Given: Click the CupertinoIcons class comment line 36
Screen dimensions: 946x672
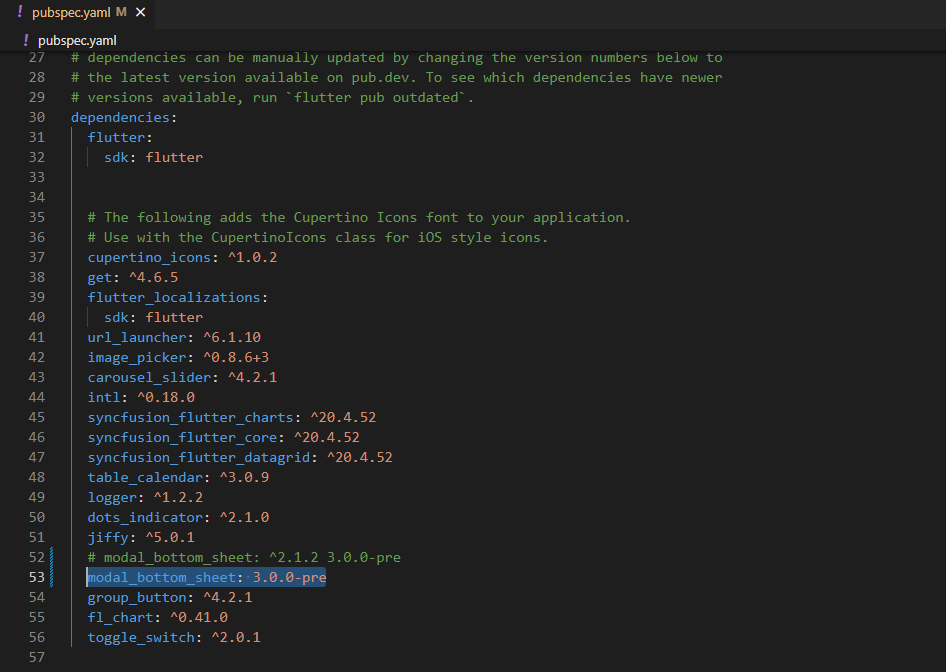Looking at the screenshot, I should [318, 238].
